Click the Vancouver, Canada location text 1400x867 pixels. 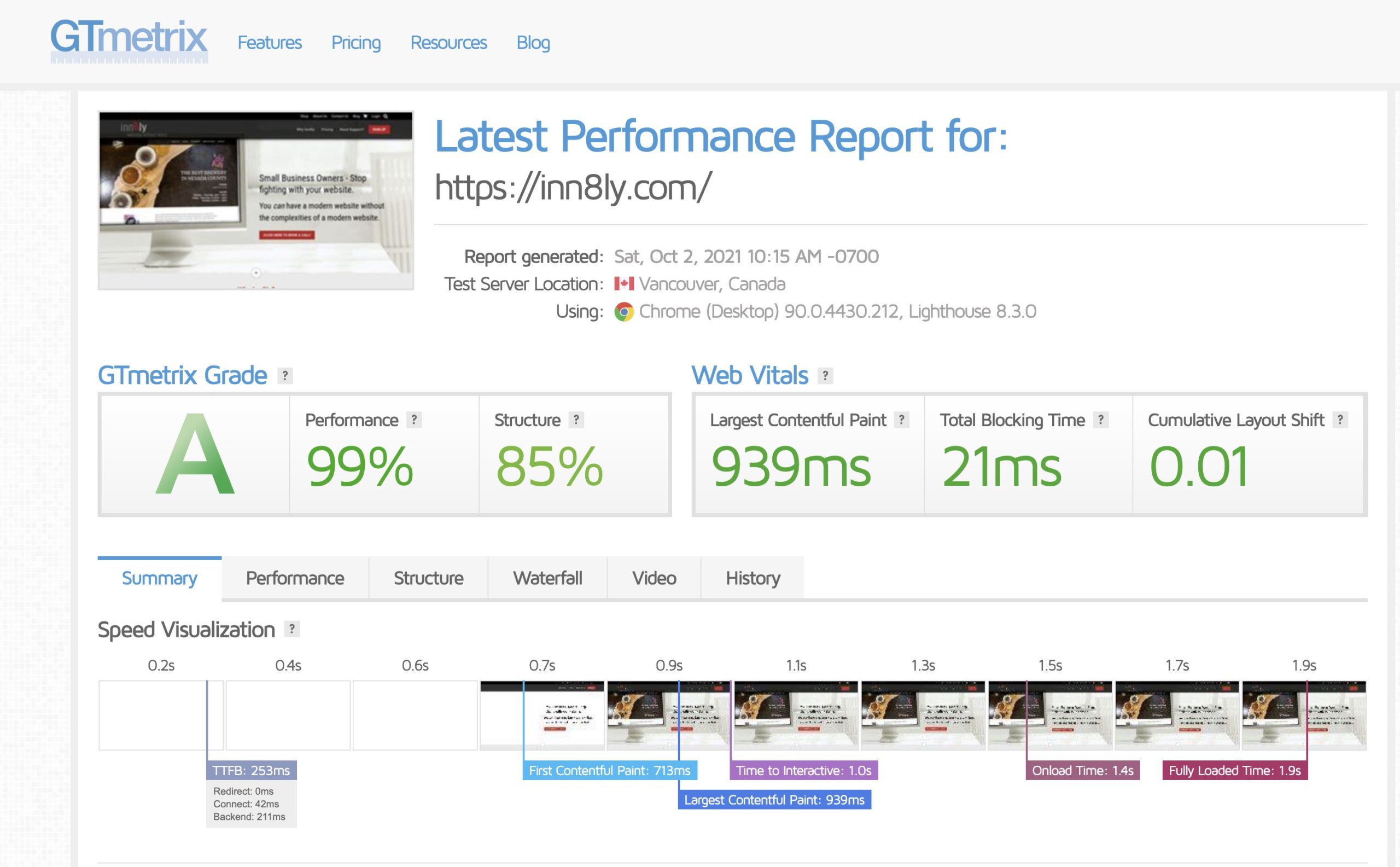(712, 284)
